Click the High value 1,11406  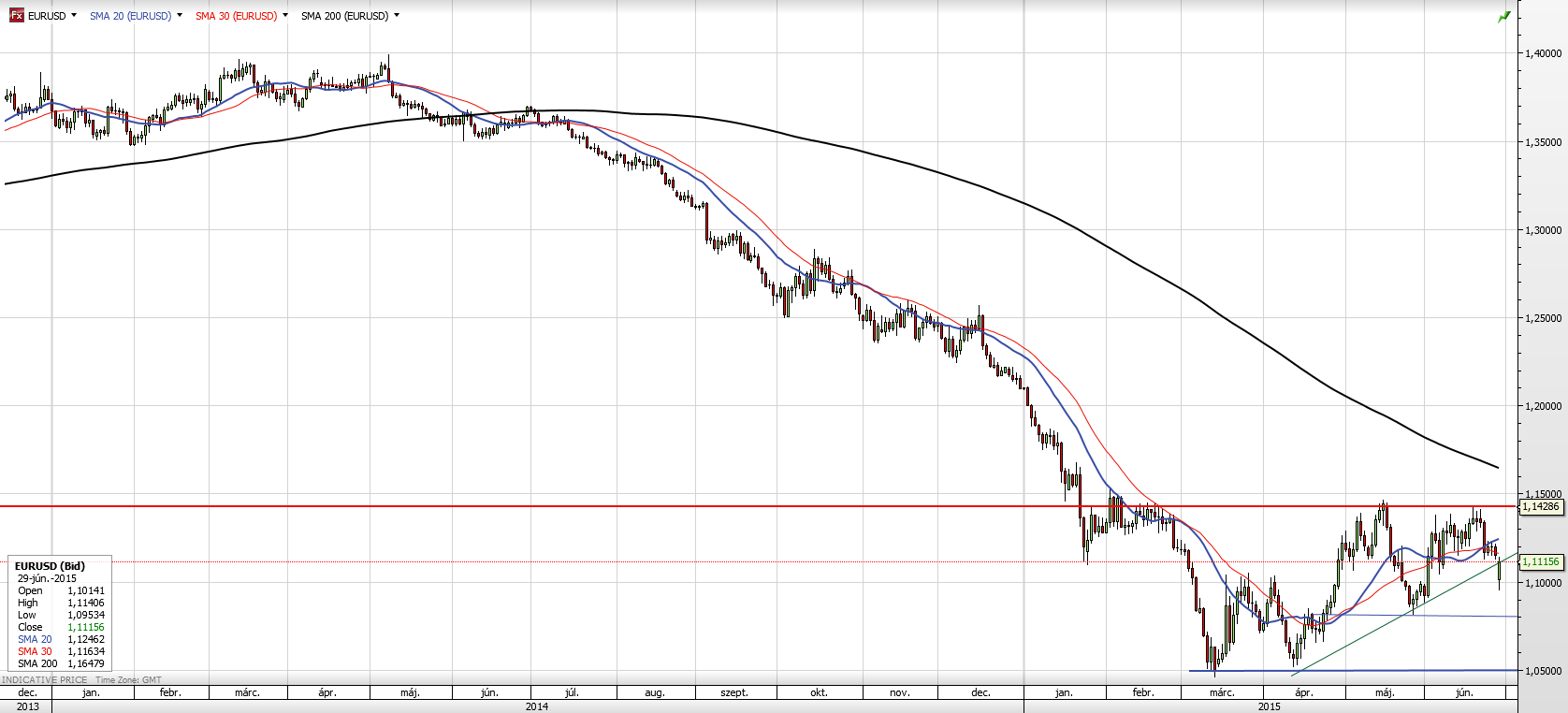(x=86, y=603)
